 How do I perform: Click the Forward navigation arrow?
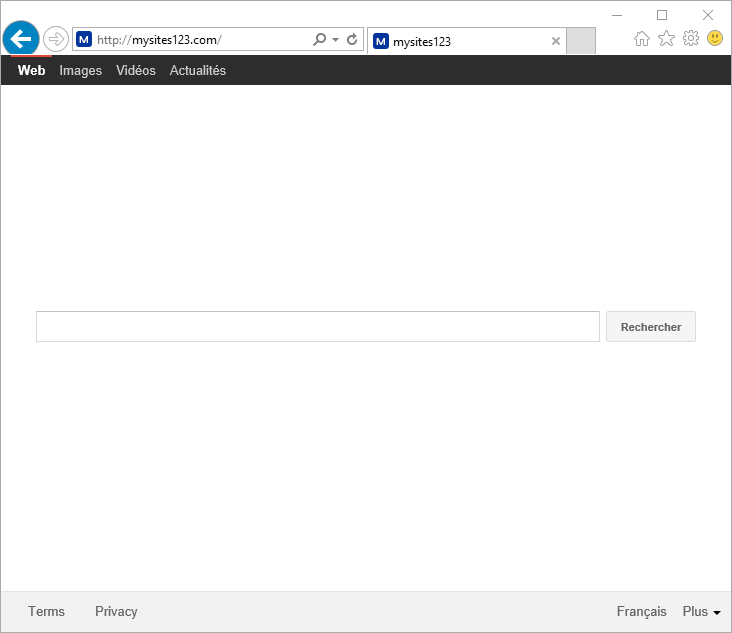[x=56, y=39]
